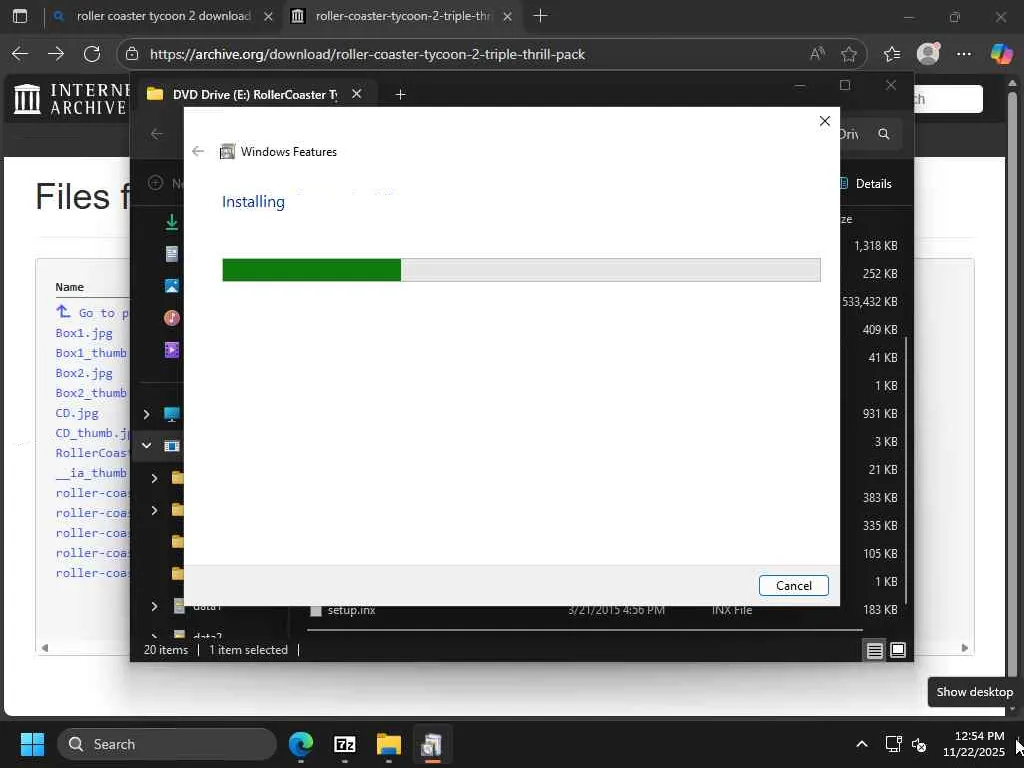
Task: Expand second subfolder under DVD Drive
Action: pyautogui.click(x=154, y=510)
